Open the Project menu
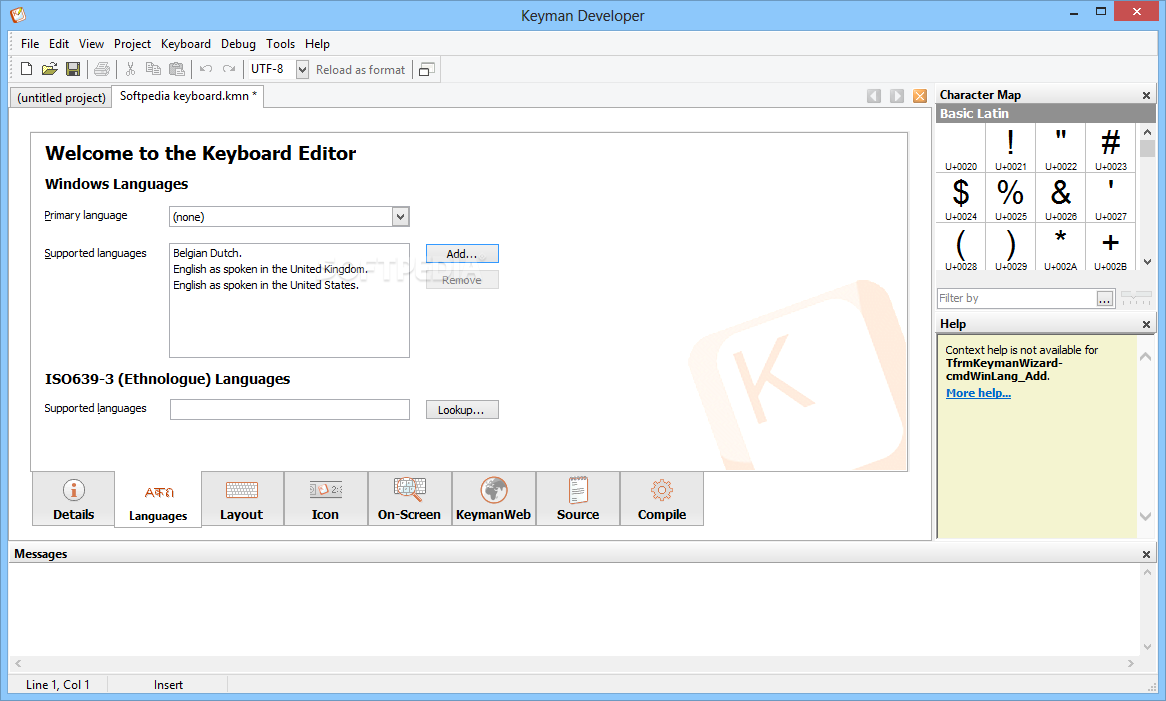The height and width of the screenshot is (701, 1166). (x=132, y=44)
